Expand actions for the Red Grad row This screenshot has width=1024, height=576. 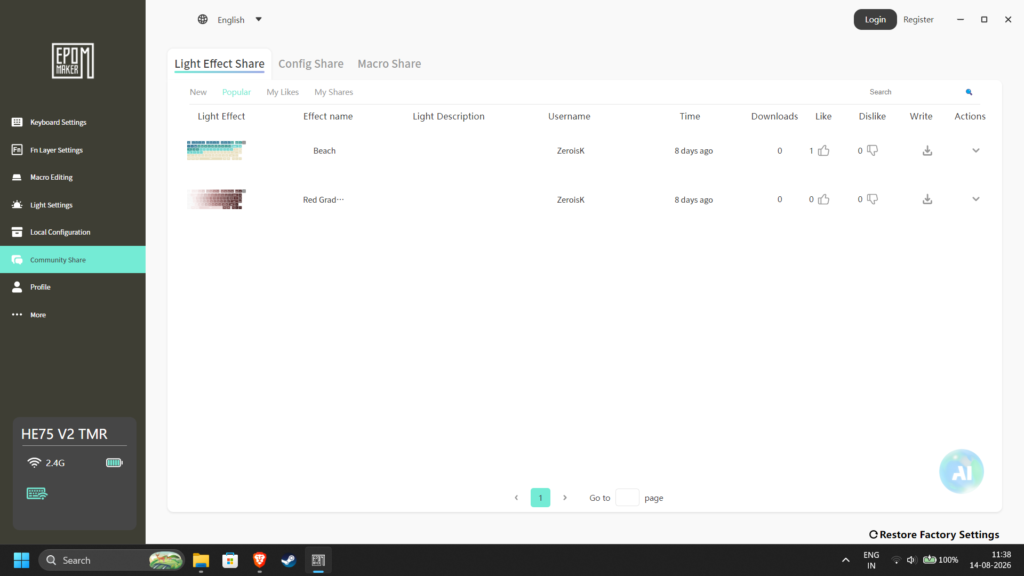tap(976, 199)
